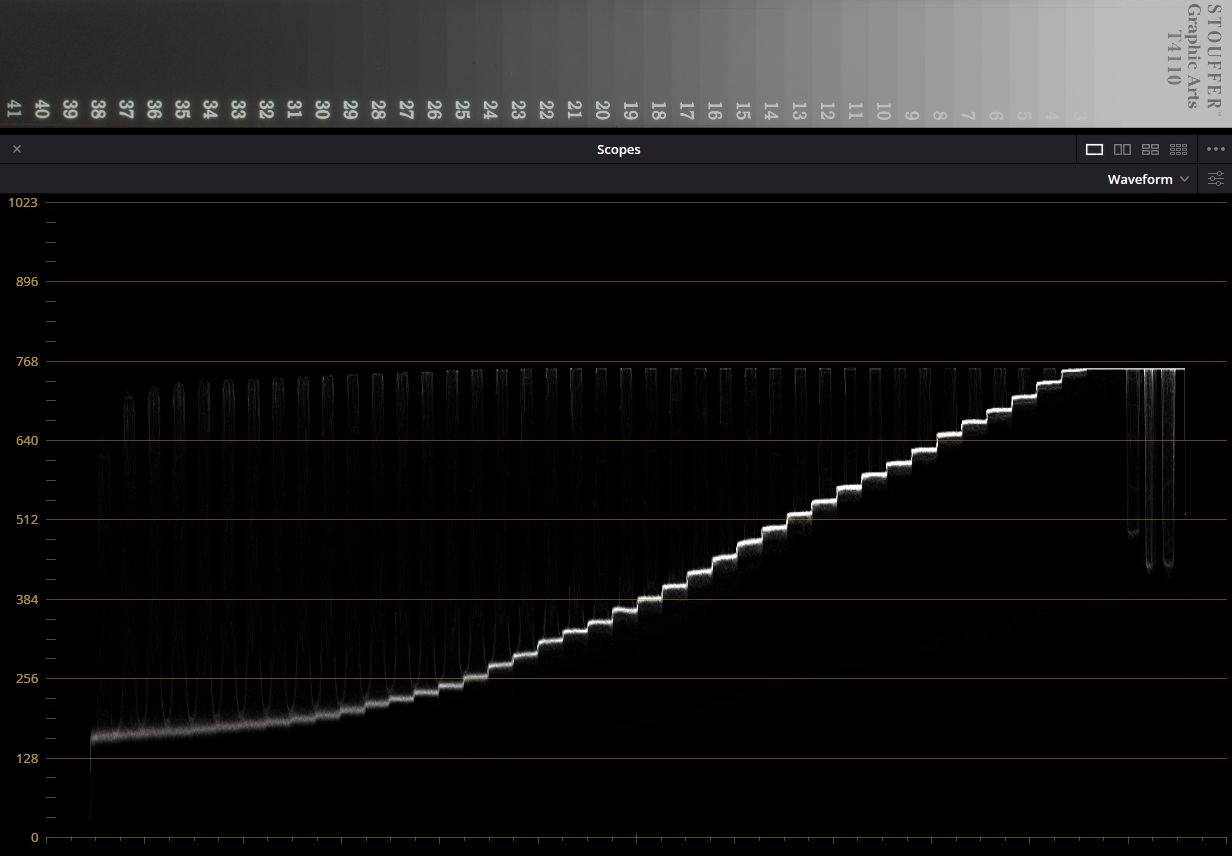
Task: Switch scopes to single view layout
Action: click(1094, 149)
